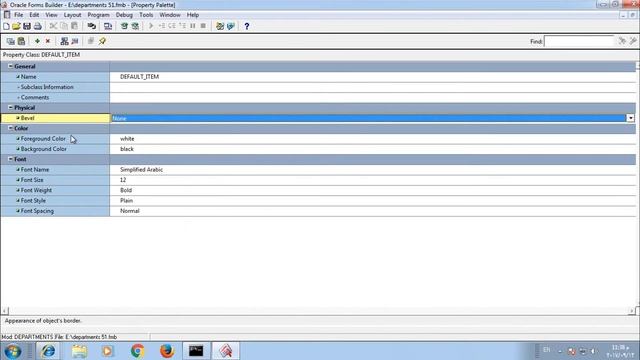640x360 pixels.
Task: Launch Internet Explorer from taskbar
Action: click(48, 351)
